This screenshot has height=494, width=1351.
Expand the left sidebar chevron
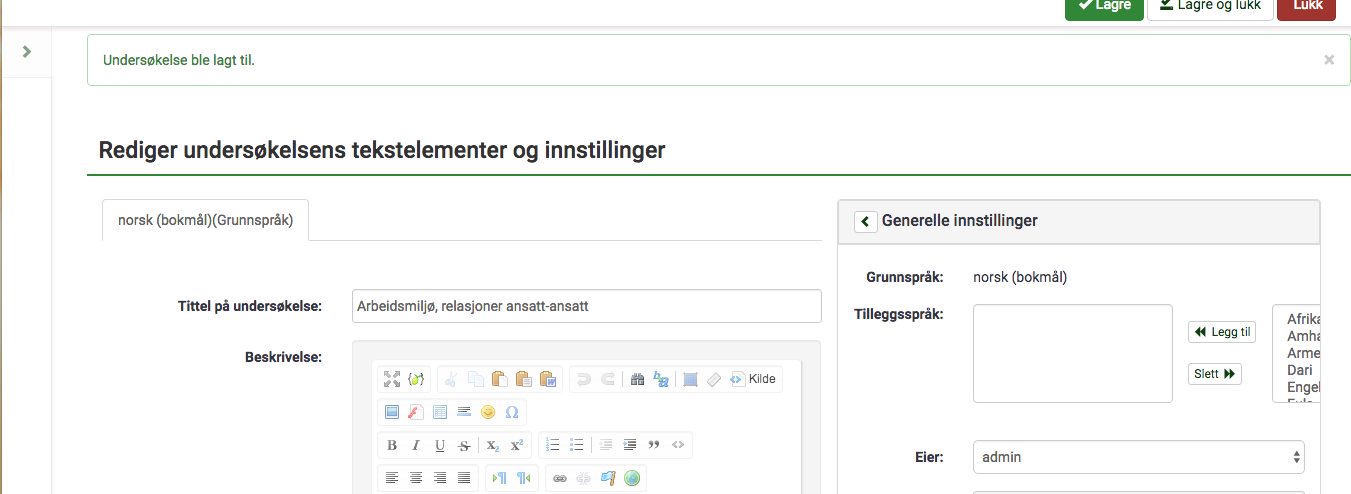tap(27, 51)
